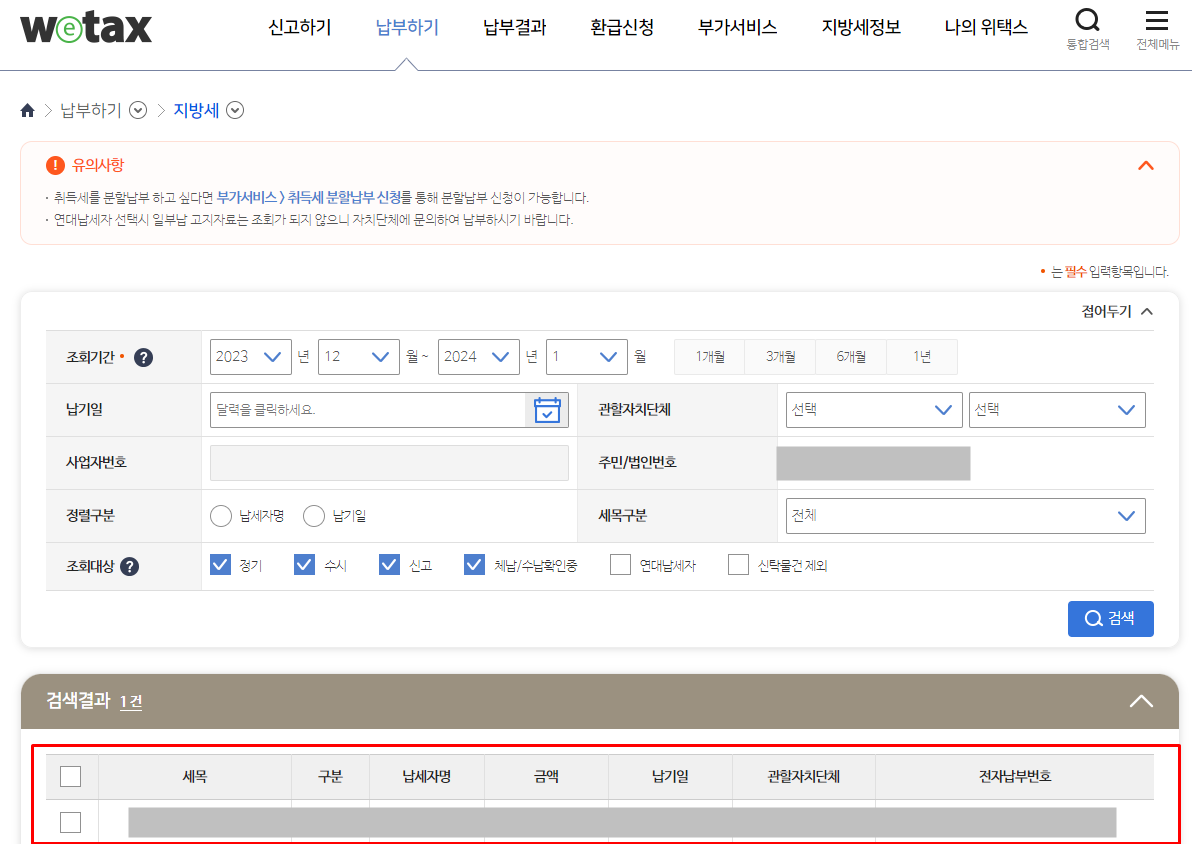Collapse the 검색결과 panel chevron icon
Viewport: 1192px width, 844px height.
click(1141, 702)
